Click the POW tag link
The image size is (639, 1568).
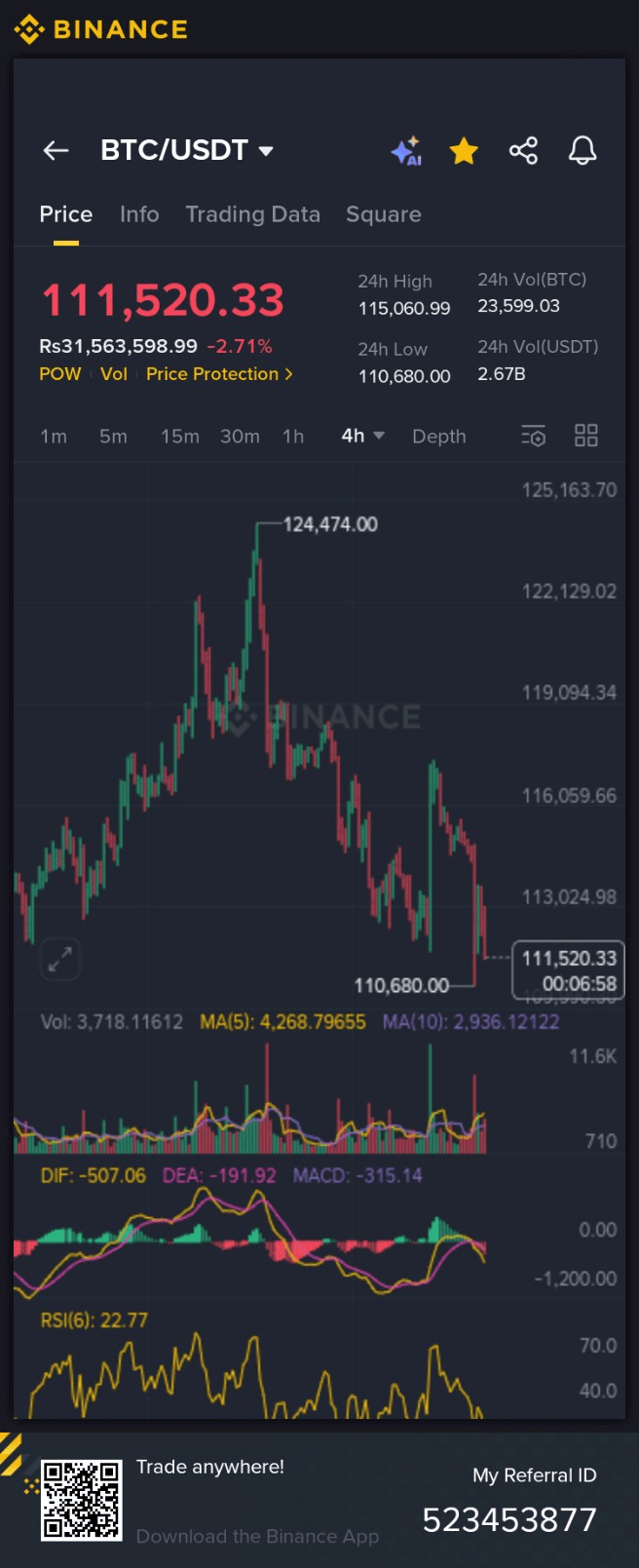60,374
